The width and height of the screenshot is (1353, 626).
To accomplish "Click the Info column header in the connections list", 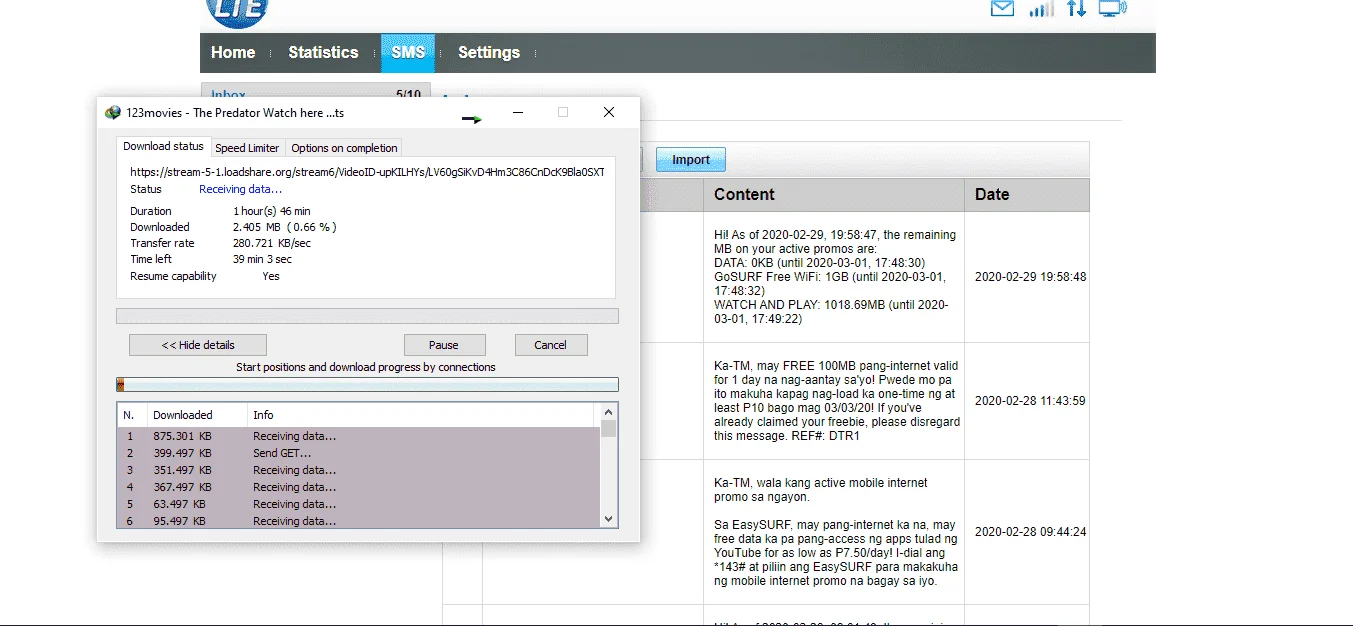I will point(420,415).
